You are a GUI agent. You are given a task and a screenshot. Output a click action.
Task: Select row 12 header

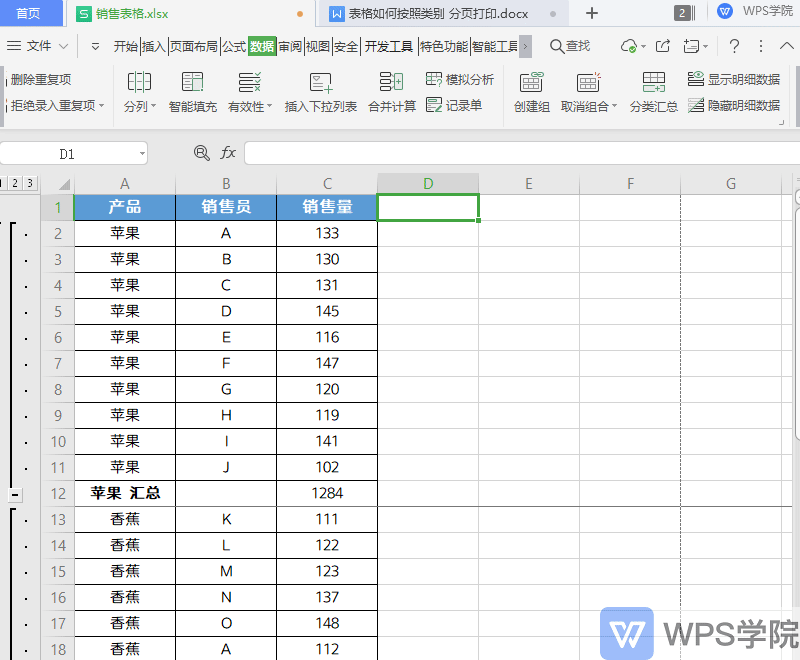tap(58, 493)
